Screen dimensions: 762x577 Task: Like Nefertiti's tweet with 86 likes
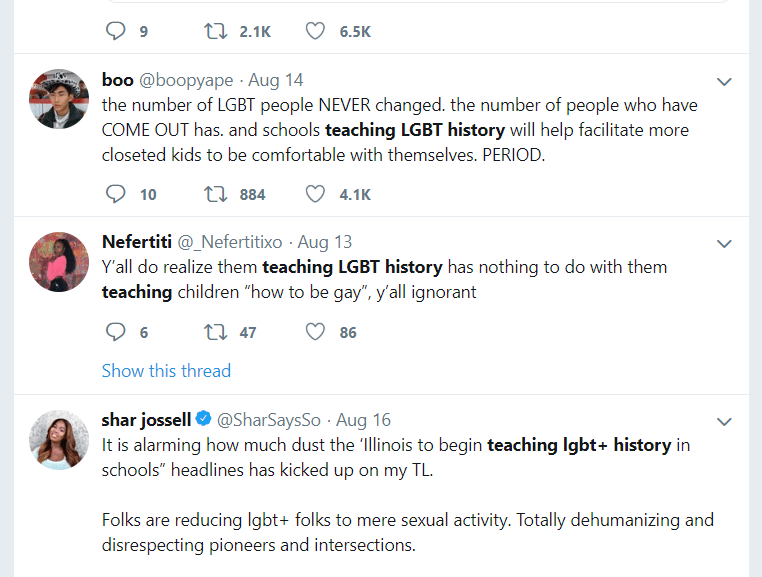coord(316,332)
